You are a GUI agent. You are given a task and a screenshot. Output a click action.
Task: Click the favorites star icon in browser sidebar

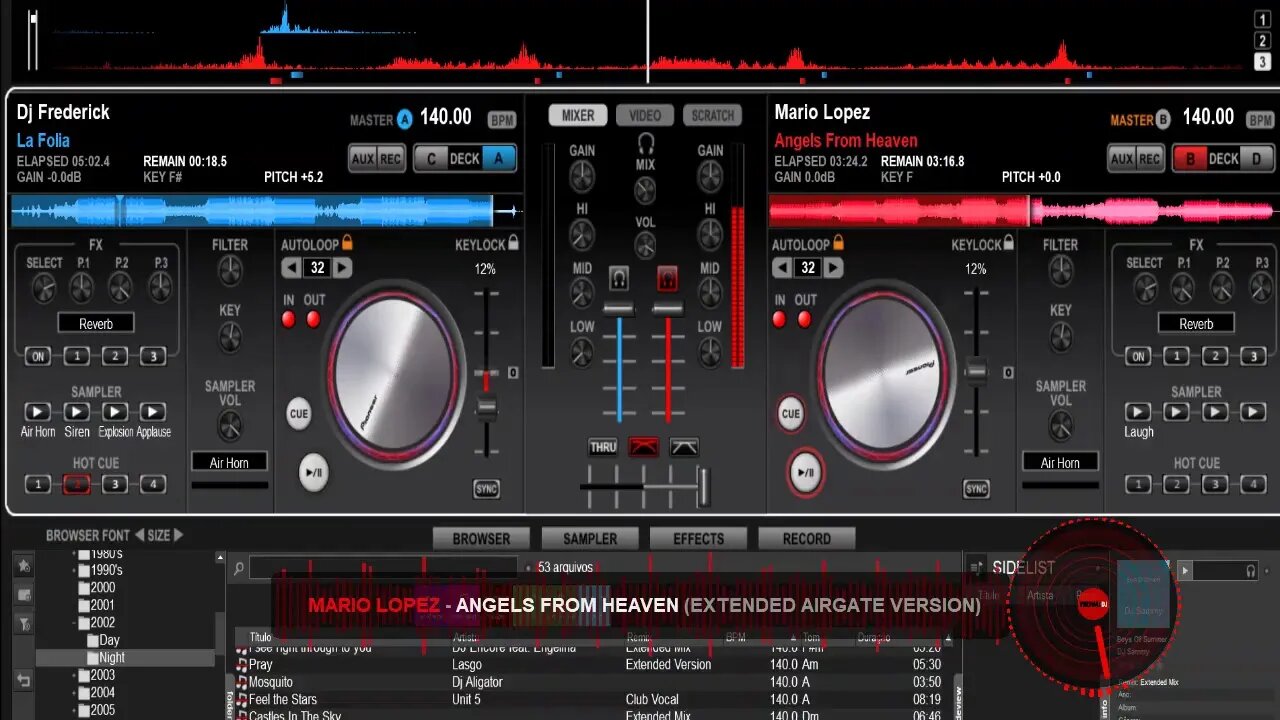point(24,565)
